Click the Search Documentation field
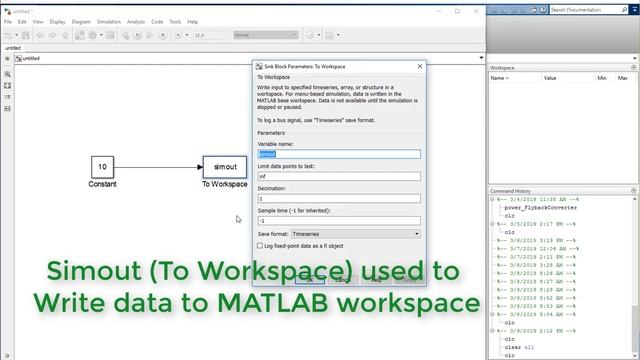Image resolution: width=640 pixels, height=360 pixels. [585, 9]
